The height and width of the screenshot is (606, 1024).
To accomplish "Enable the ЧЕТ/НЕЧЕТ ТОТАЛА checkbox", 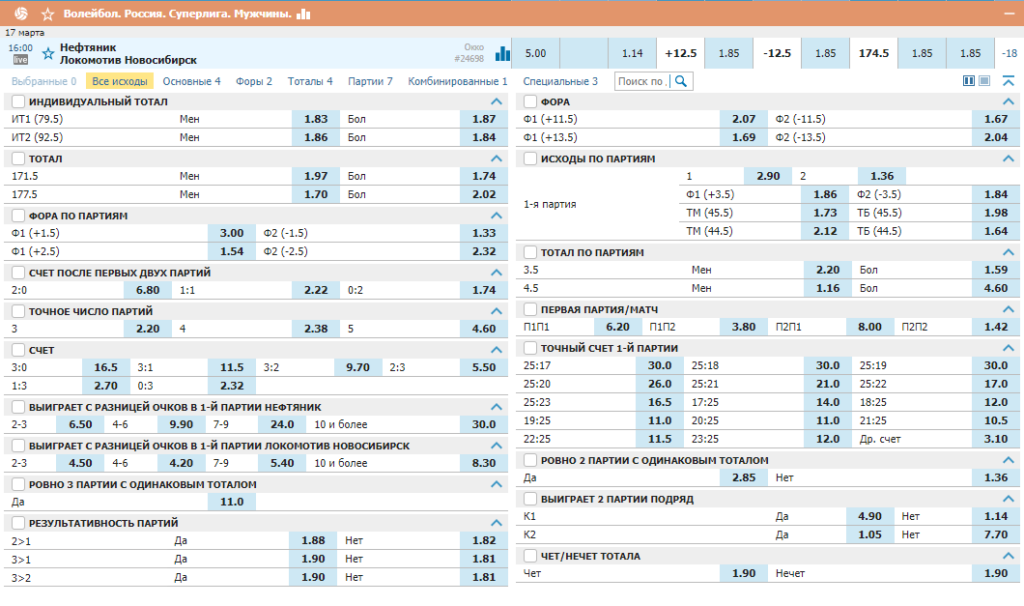I will pyautogui.click(x=530, y=556).
